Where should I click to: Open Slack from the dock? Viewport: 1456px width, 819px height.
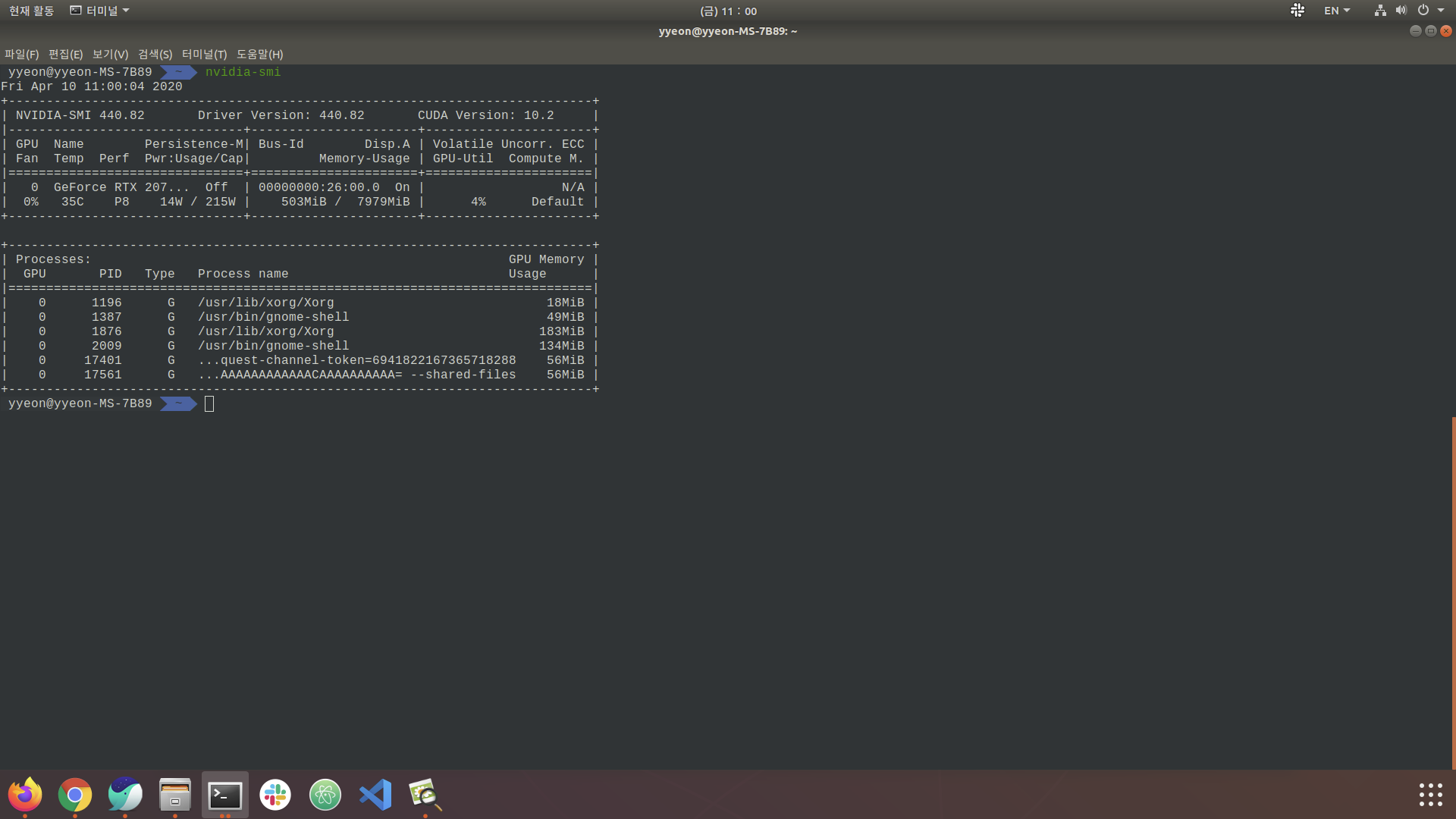point(275,795)
